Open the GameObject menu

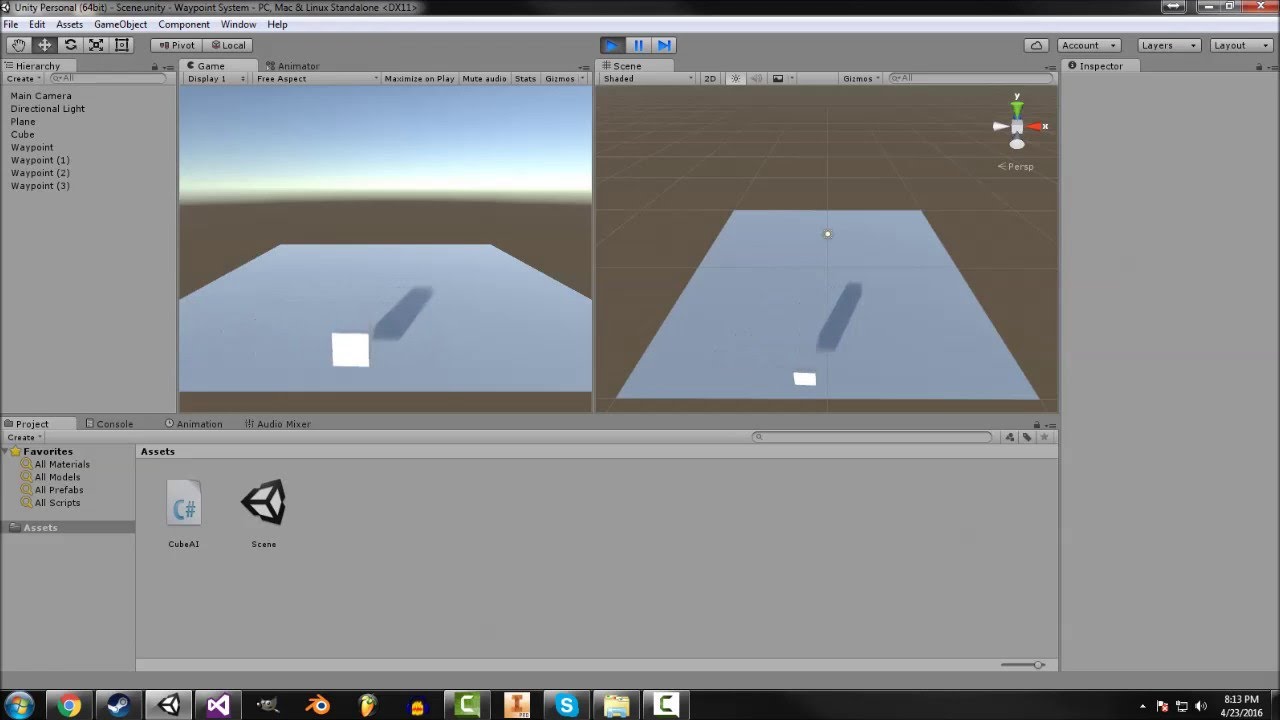(x=119, y=24)
